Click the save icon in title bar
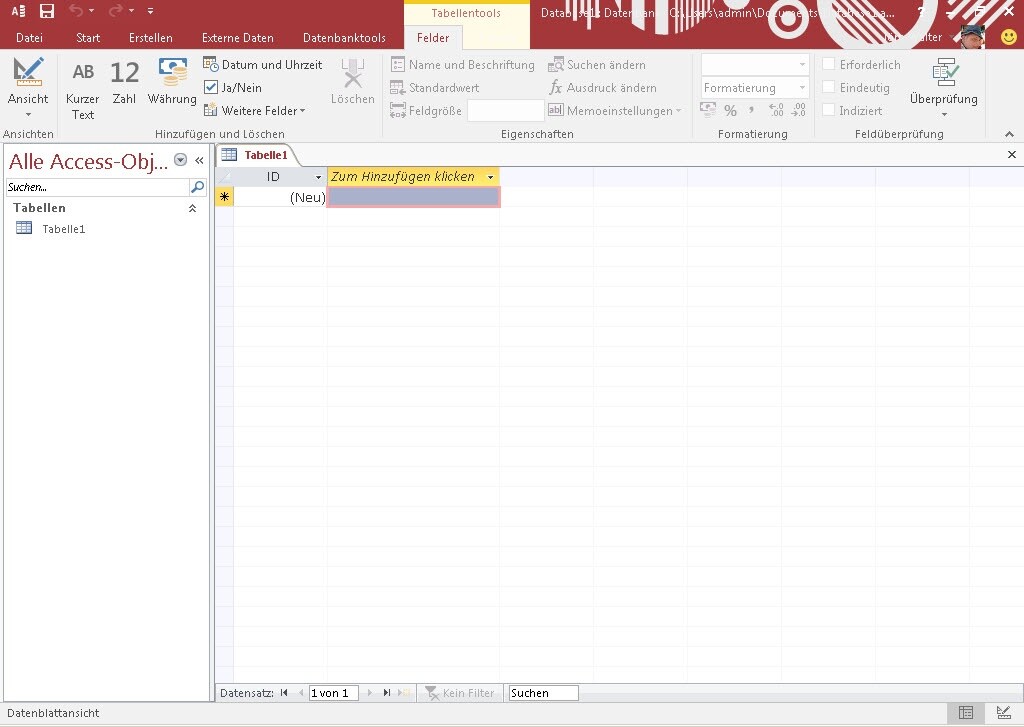This screenshot has width=1024, height=727. 47,11
